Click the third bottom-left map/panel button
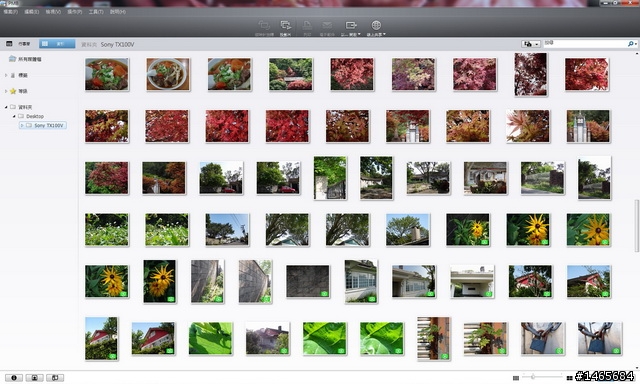This screenshot has width=640, height=384. (x=55, y=377)
